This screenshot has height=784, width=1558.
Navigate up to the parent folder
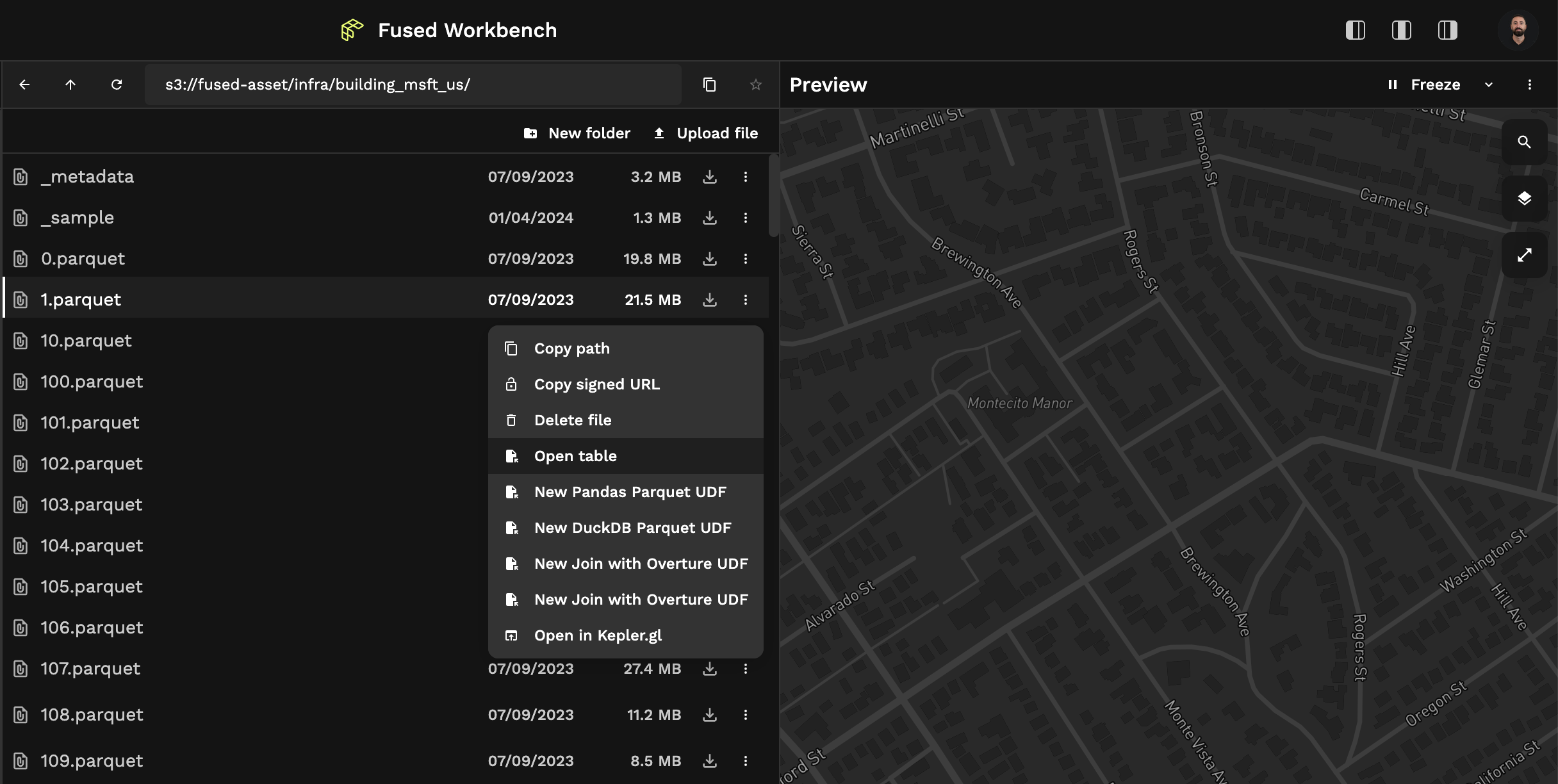70,85
